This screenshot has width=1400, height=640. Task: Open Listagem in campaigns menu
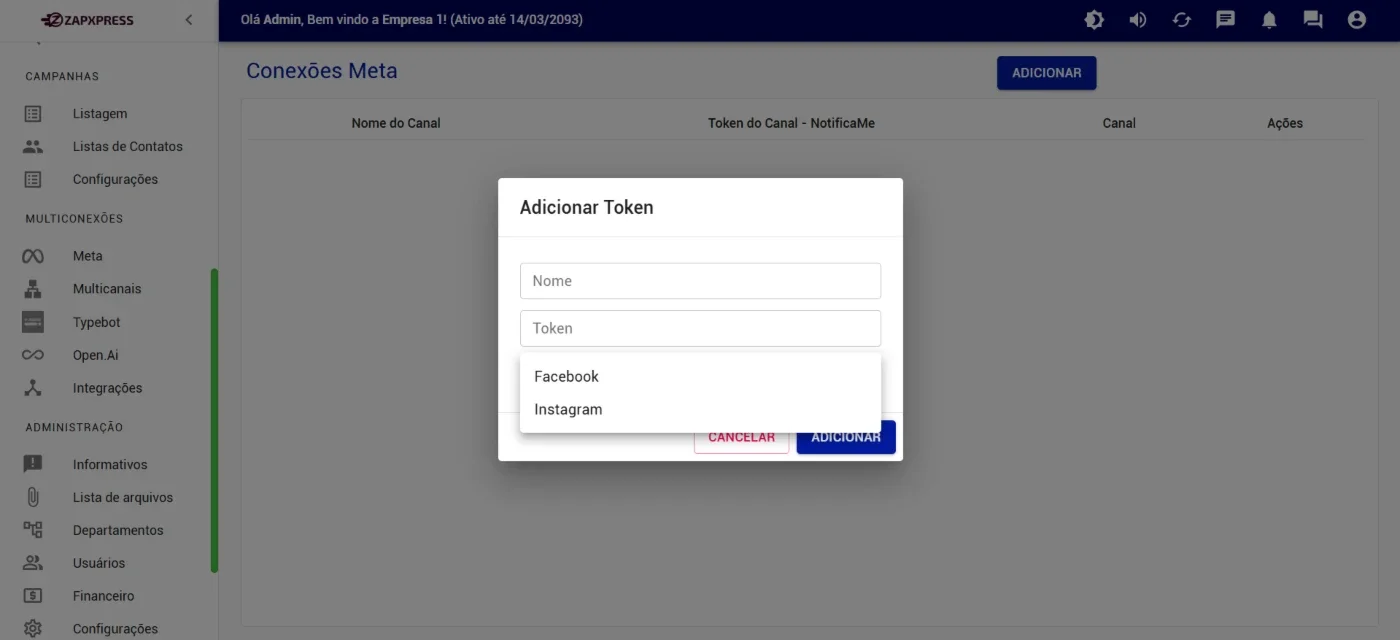[100, 114]
